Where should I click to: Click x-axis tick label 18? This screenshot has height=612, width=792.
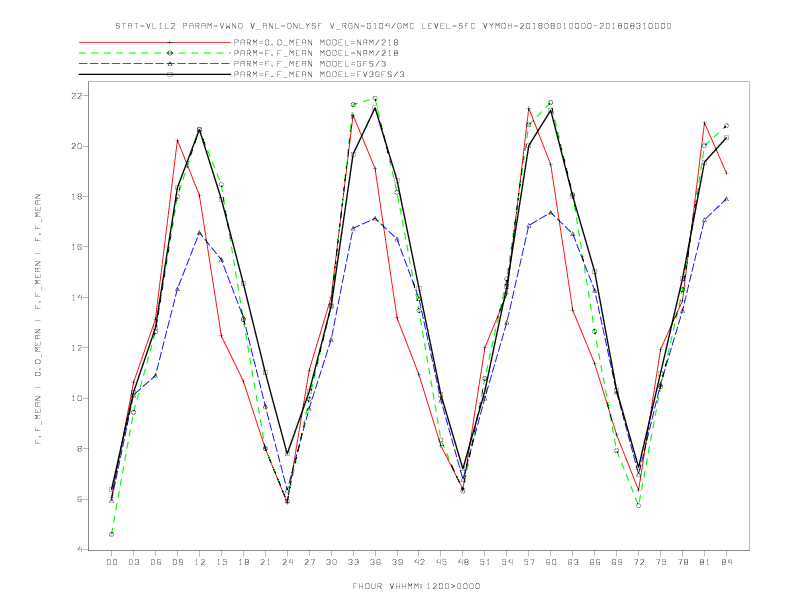pos(243,562)
